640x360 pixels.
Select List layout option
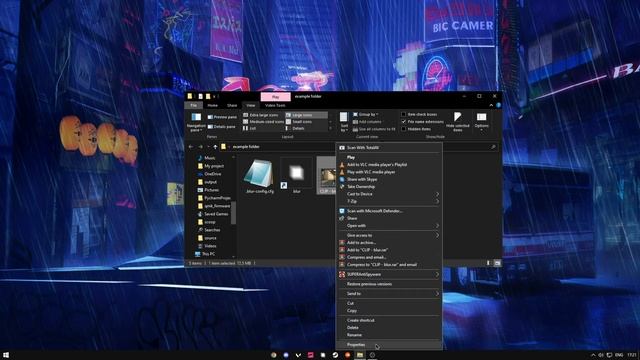pyautogui.click(x=249, y=128)
